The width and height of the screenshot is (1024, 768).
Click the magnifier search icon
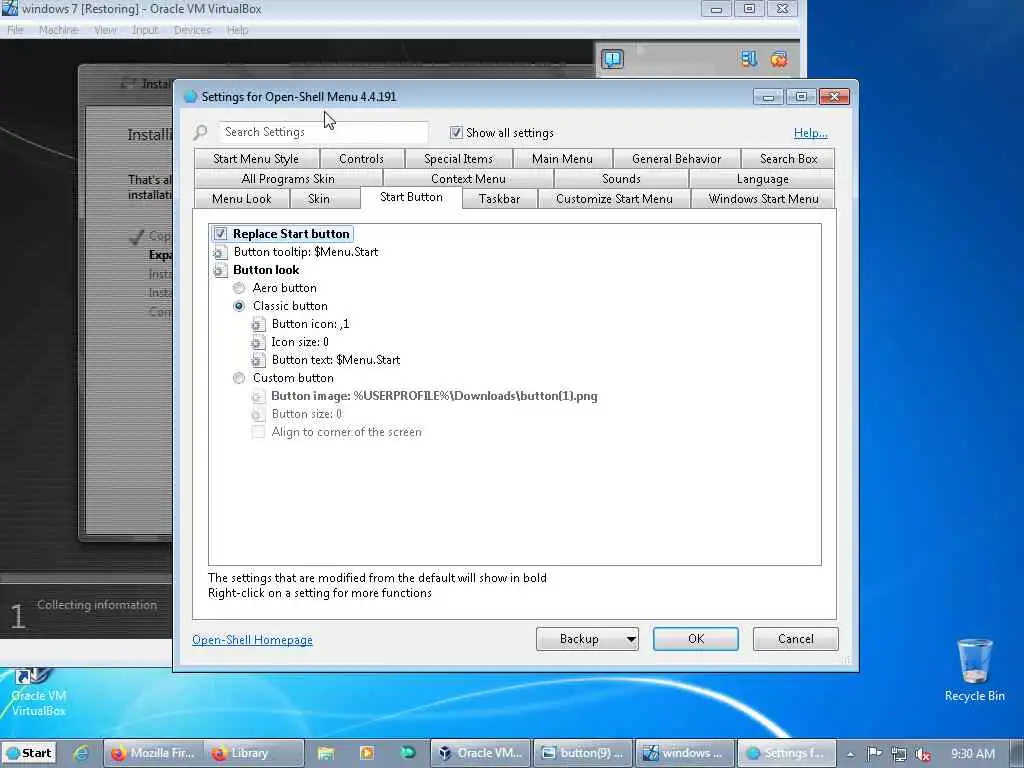(200, 133)
